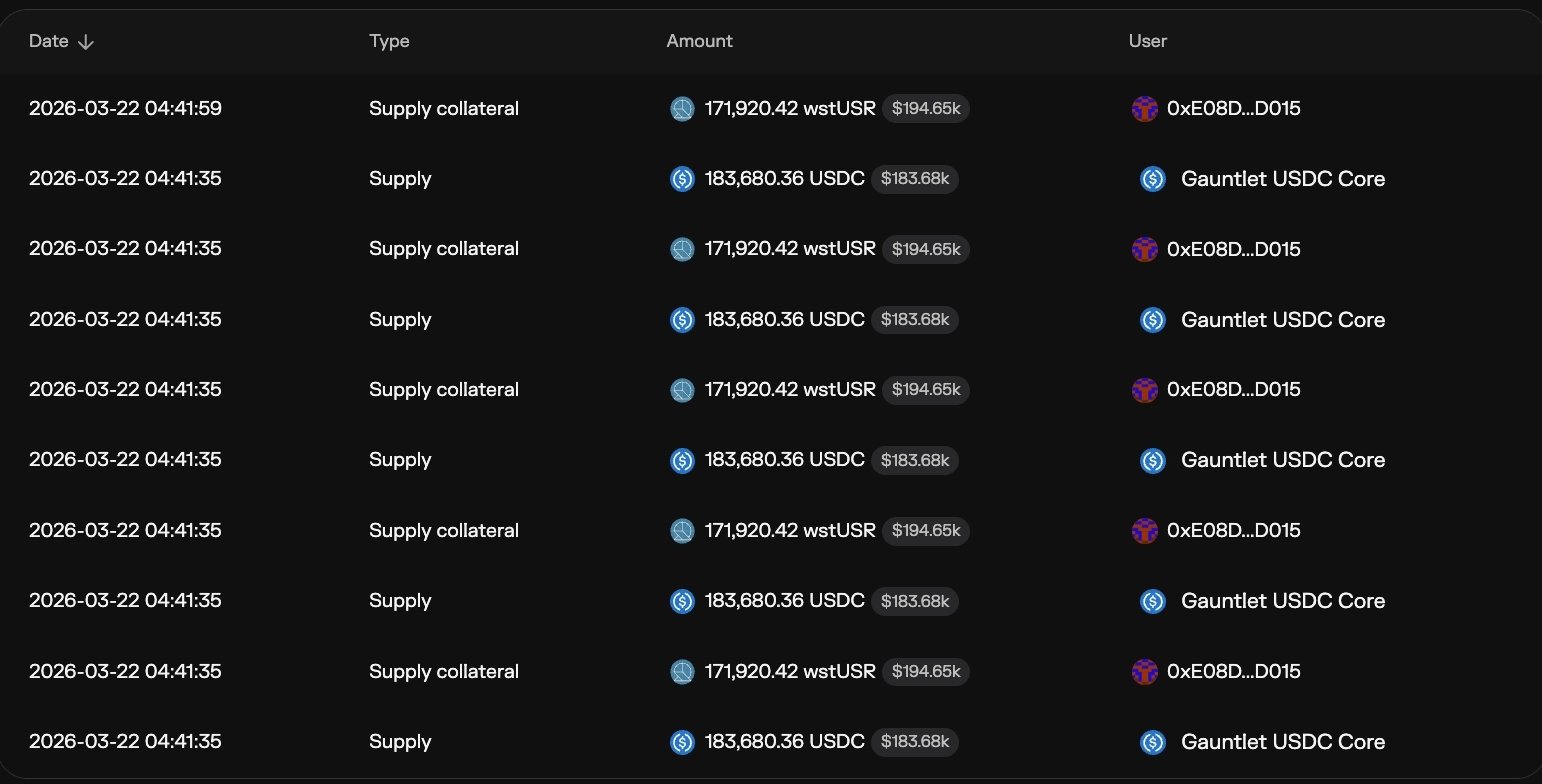Click the $194.65k value badge in top row
1542x784 pixels.
[925, 109]
